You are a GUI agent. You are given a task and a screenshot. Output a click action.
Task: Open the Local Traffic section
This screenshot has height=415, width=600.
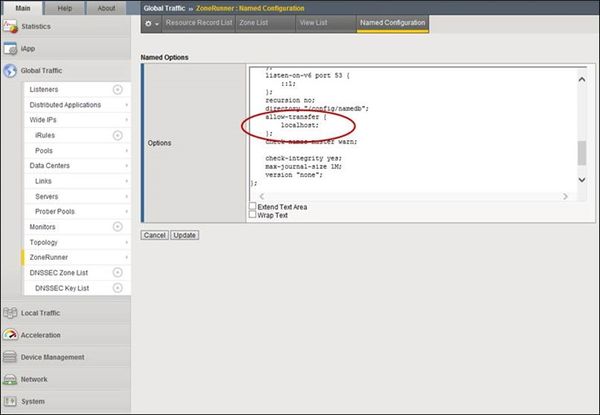(40, 313)
